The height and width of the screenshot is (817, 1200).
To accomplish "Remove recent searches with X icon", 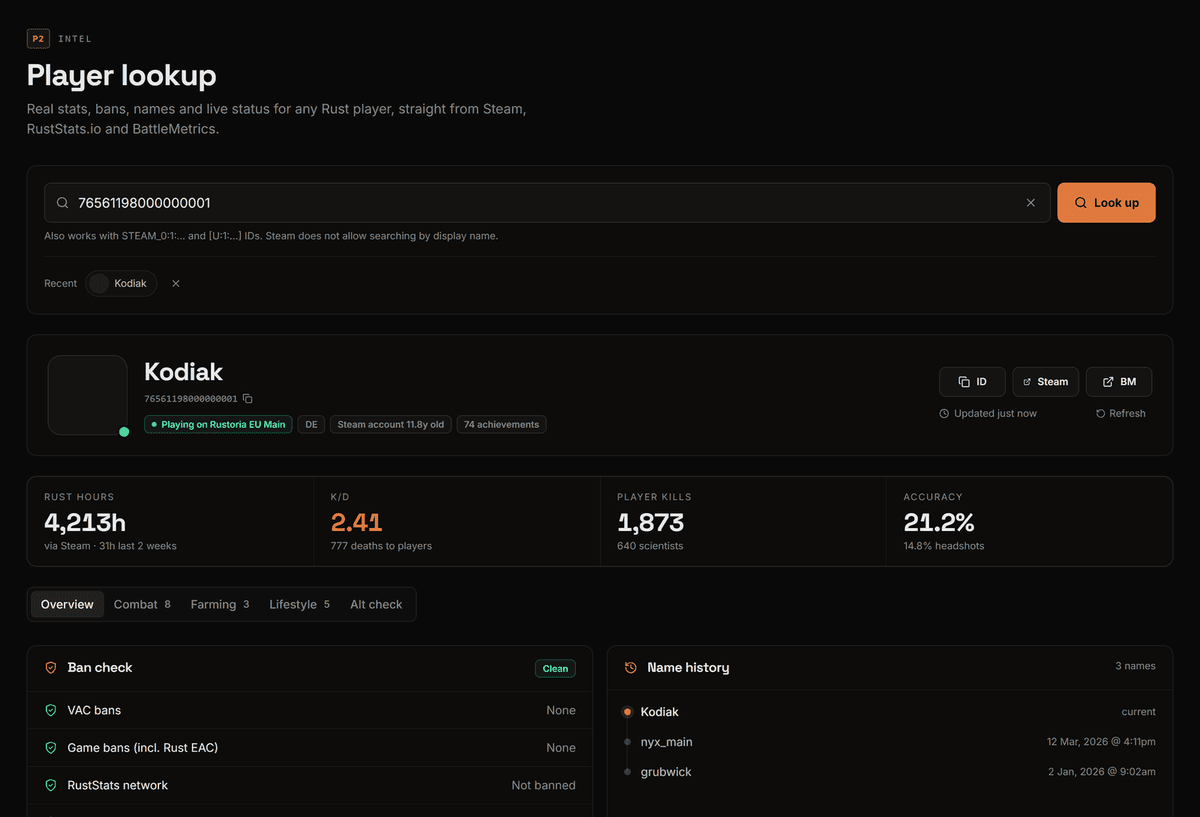I will [176, 283].
